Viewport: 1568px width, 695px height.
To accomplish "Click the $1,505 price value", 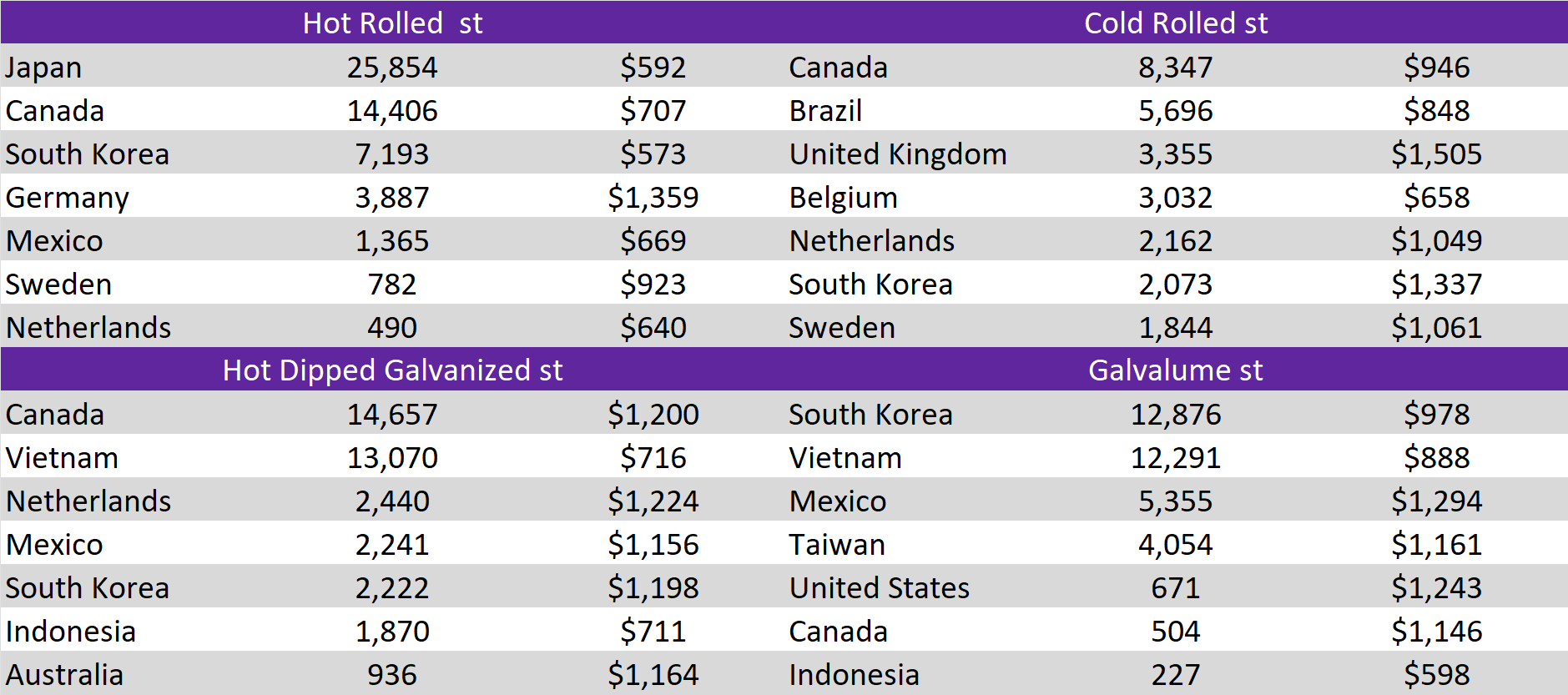I will (x=1436, y=154).
